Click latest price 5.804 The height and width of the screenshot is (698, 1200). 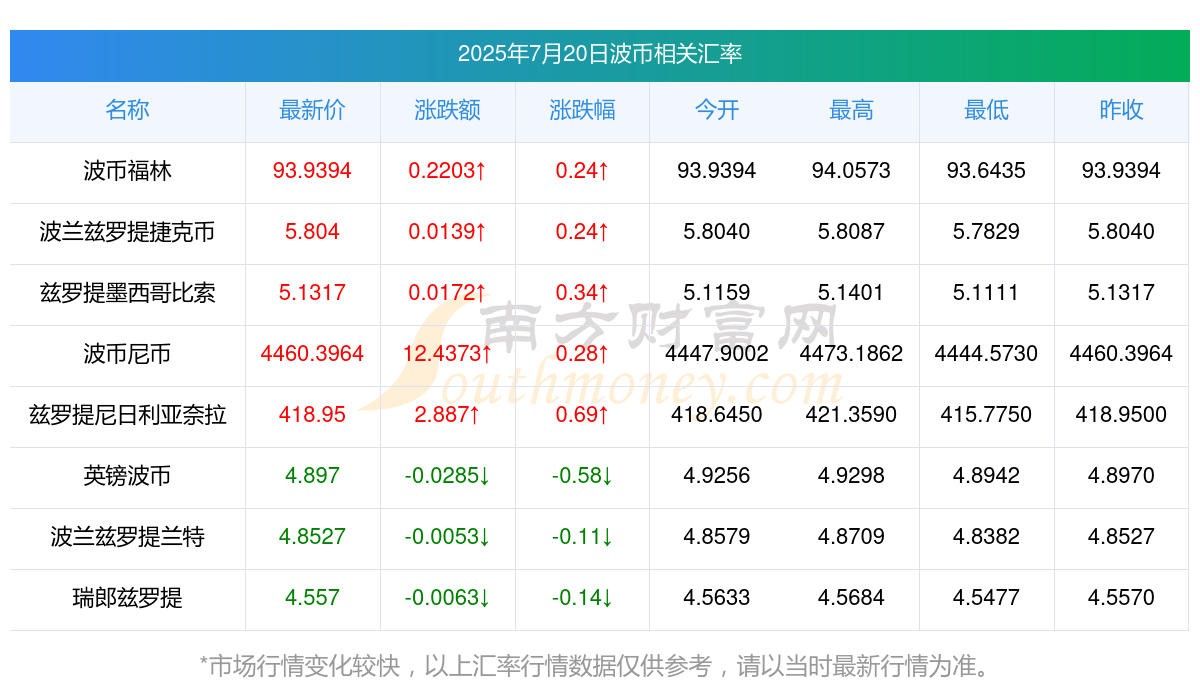point(312,232)
